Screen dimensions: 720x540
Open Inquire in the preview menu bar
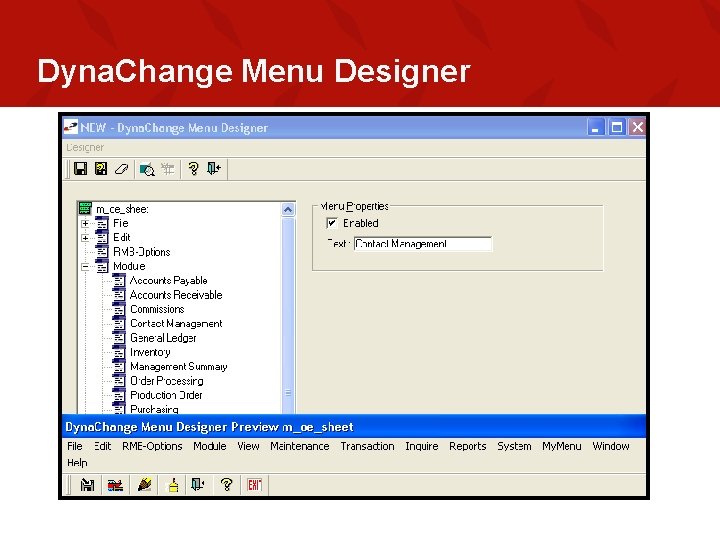(422, 446)
